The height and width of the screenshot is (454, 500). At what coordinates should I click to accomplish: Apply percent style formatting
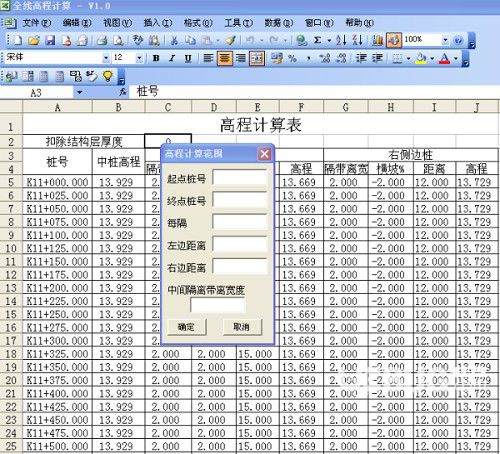coord(292,59)
